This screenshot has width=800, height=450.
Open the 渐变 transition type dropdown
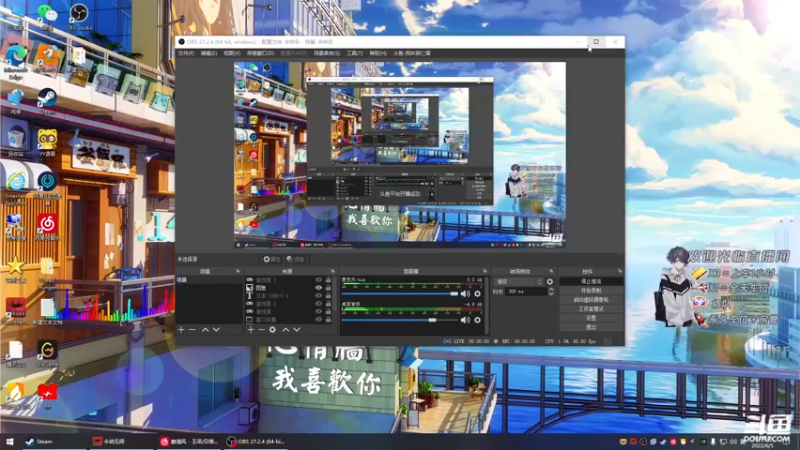coord(519,282)
